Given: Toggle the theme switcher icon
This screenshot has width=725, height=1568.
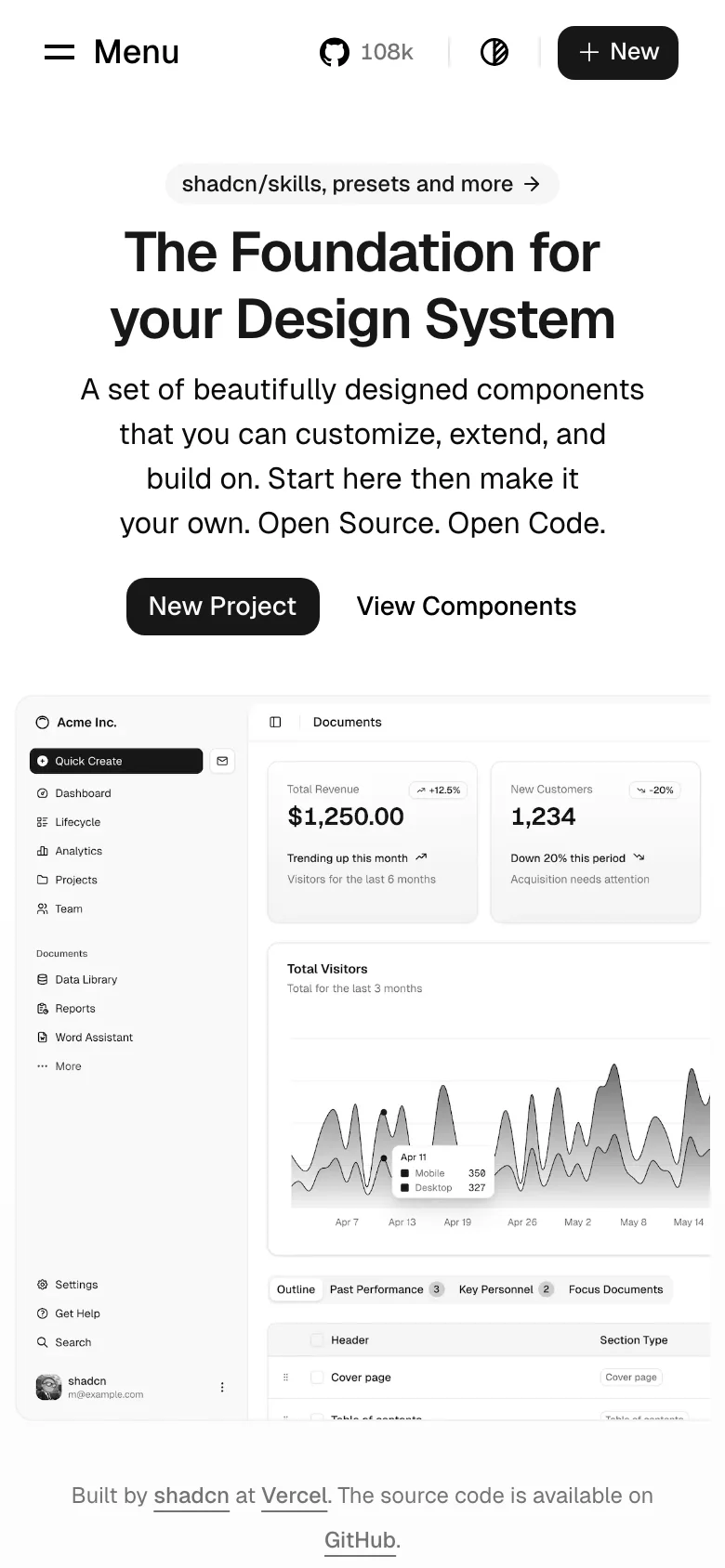Looking at the screenshot, I should pos(494,52).
